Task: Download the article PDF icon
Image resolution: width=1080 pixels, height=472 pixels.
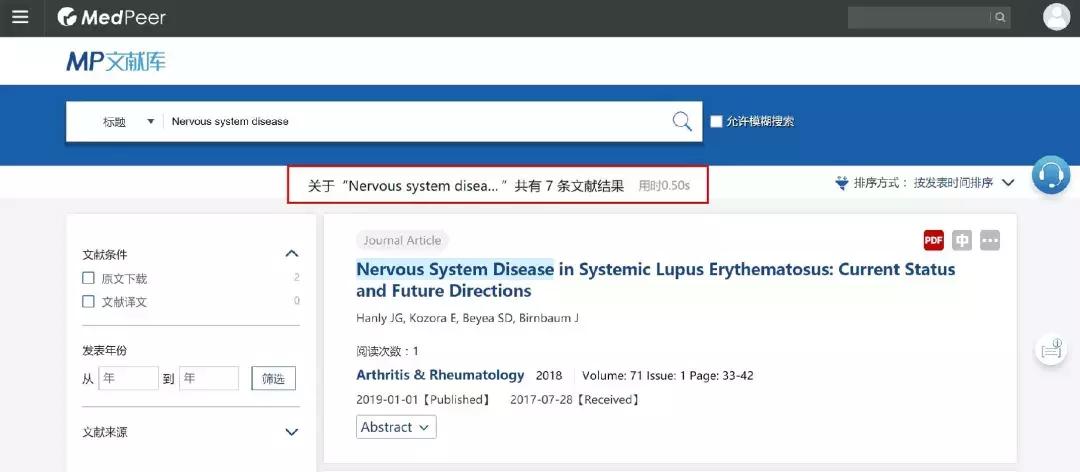Action: [x=933, y=240]
